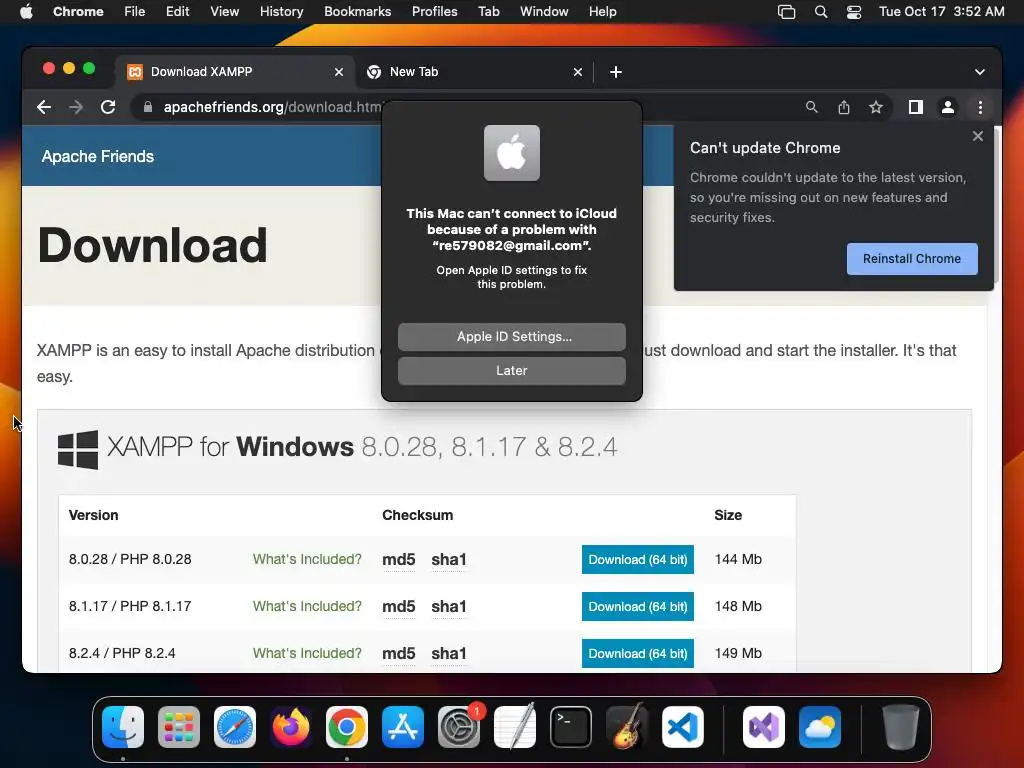Expand the tab search chevron
1024x768 pixels.
click(x=980, y=72)
